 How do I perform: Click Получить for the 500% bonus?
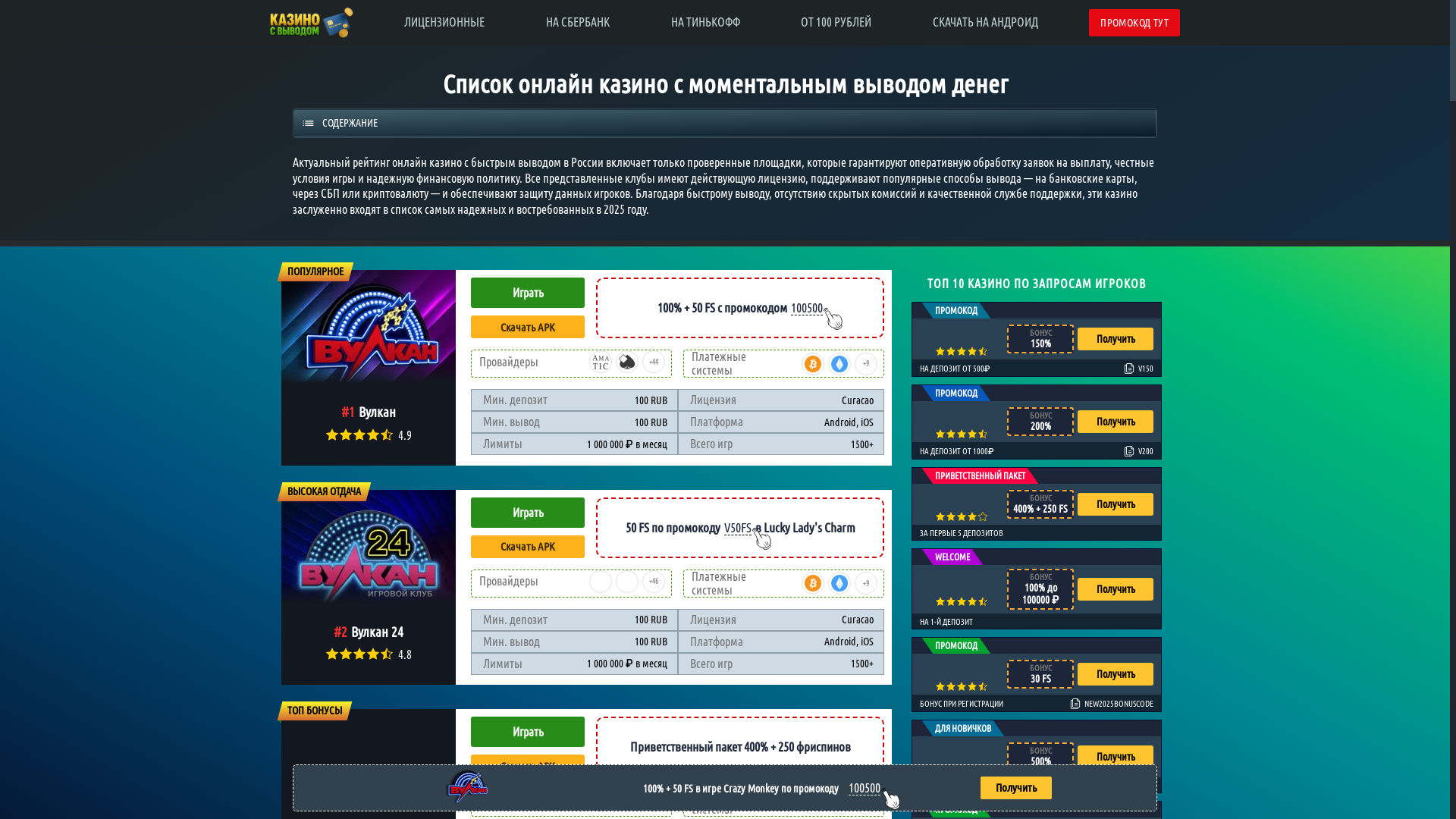point(1116,755)
